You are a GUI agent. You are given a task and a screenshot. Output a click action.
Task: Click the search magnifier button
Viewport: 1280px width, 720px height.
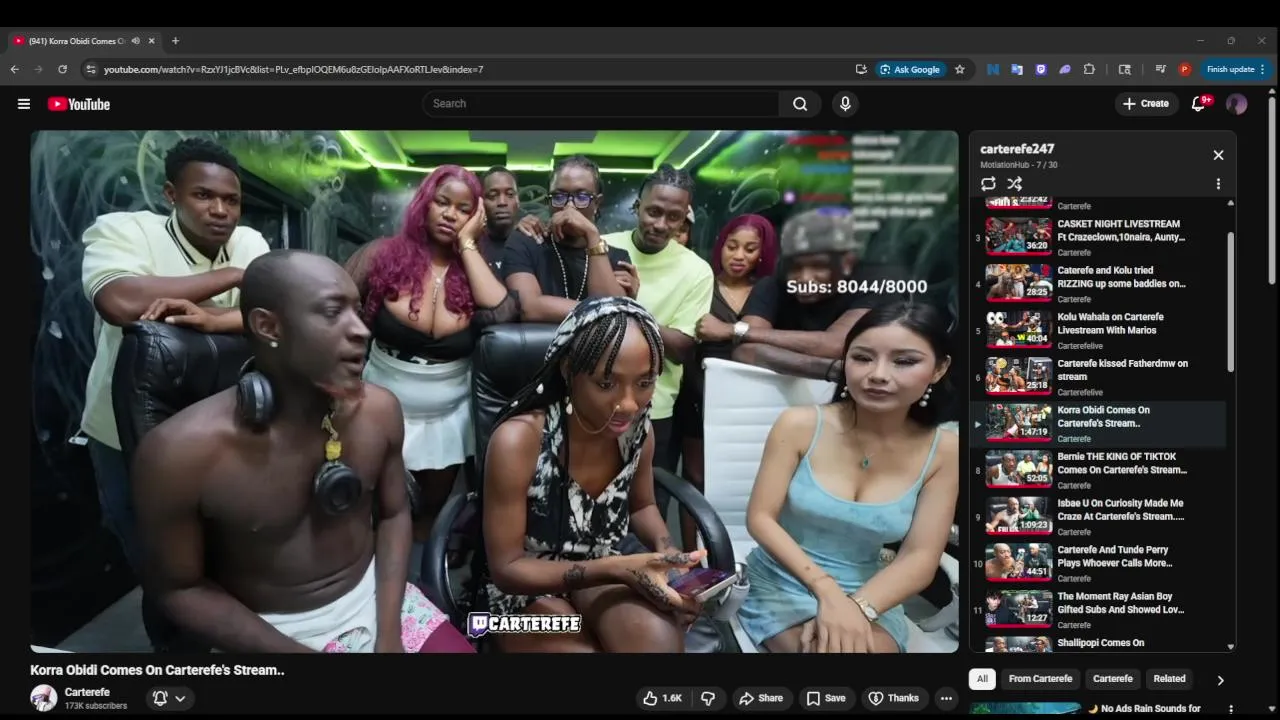point(800,104)
